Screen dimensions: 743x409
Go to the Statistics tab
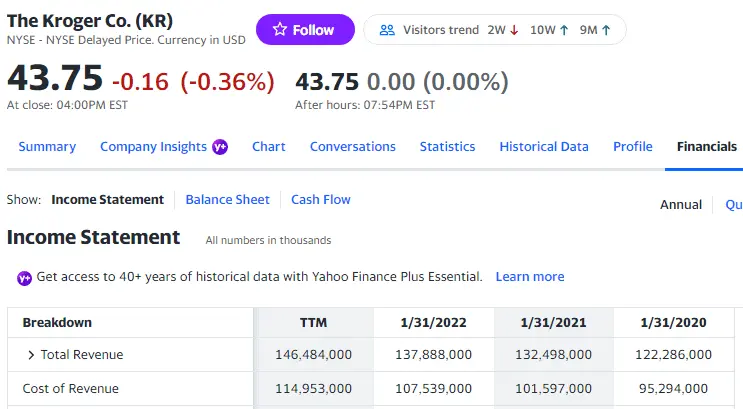pos(447,147)
